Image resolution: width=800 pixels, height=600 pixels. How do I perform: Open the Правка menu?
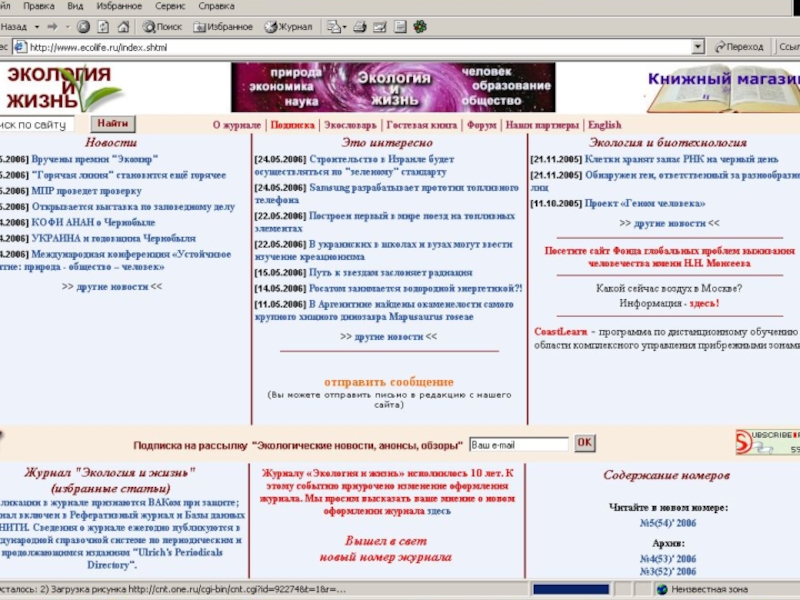coord(39,6)
